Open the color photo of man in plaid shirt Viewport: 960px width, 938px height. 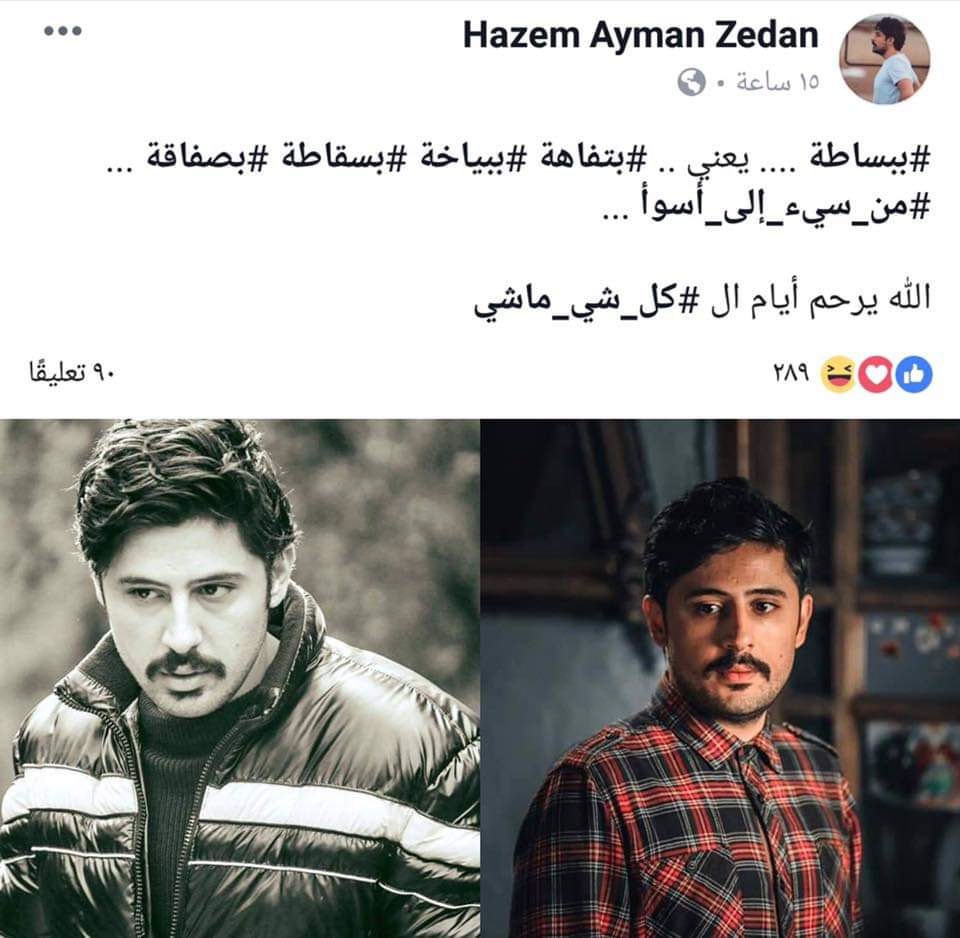[721, 678]
